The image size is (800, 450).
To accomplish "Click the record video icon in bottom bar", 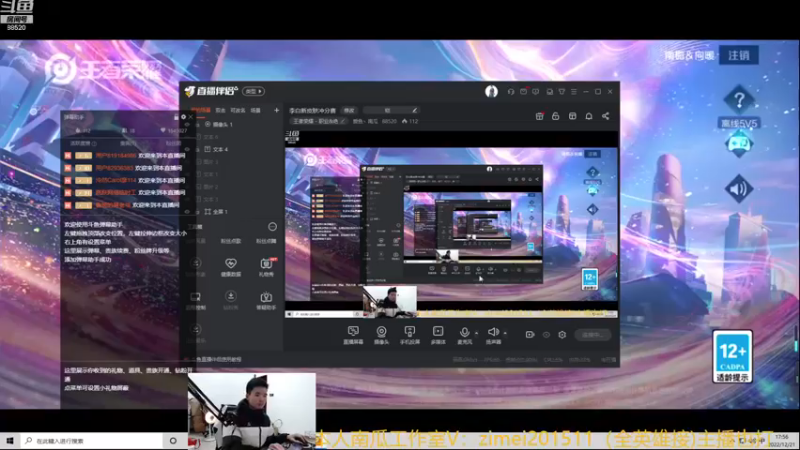I will [530, 335].
